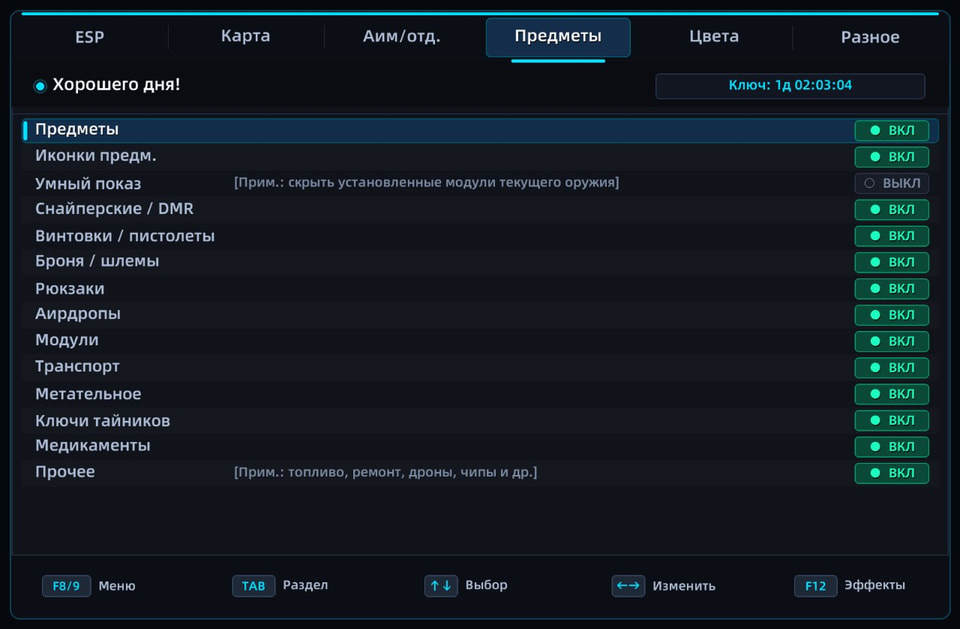
Task: Toggle the Предметы ВКЛ switch
Action: click(891, 130)
